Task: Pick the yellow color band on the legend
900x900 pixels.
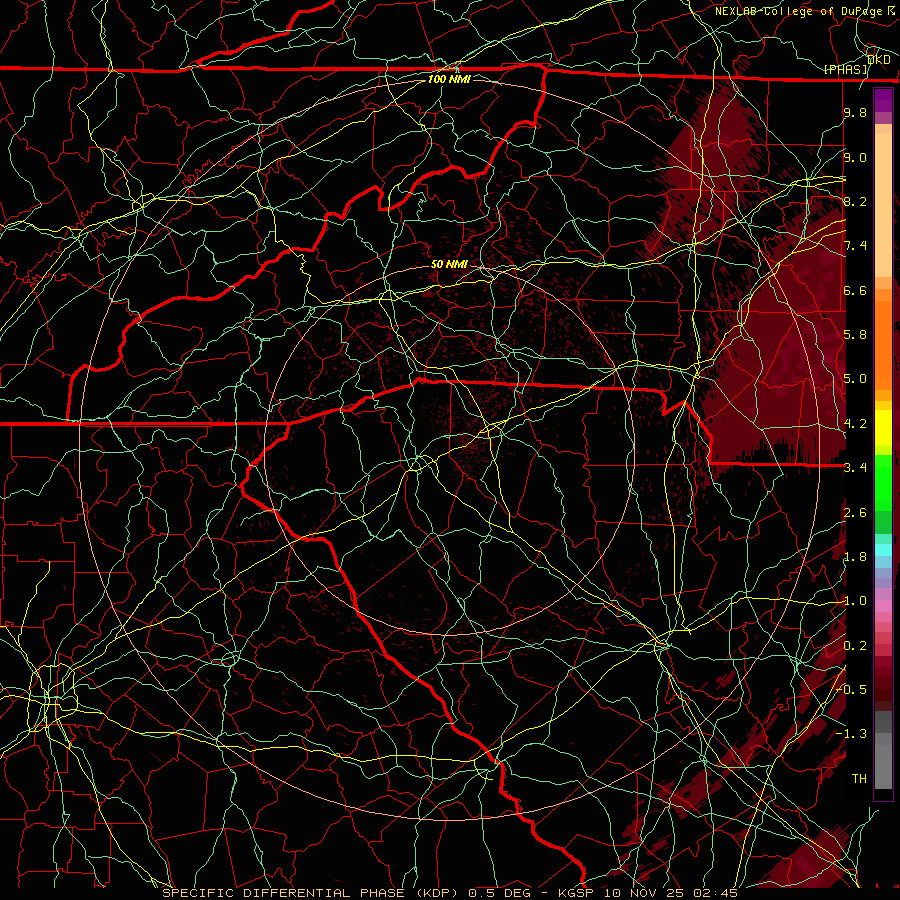Action: click(883, 428)
